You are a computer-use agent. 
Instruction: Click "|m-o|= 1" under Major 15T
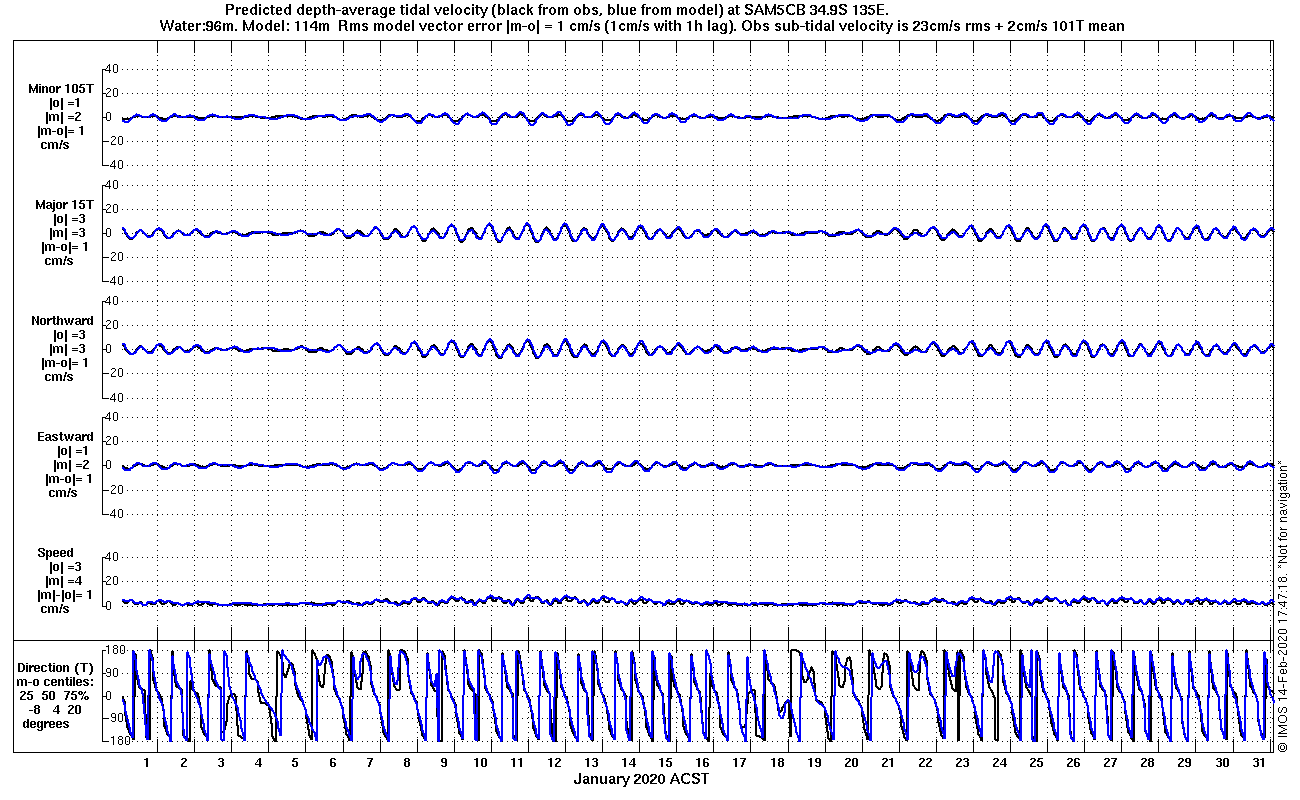[x=64, y=247]
